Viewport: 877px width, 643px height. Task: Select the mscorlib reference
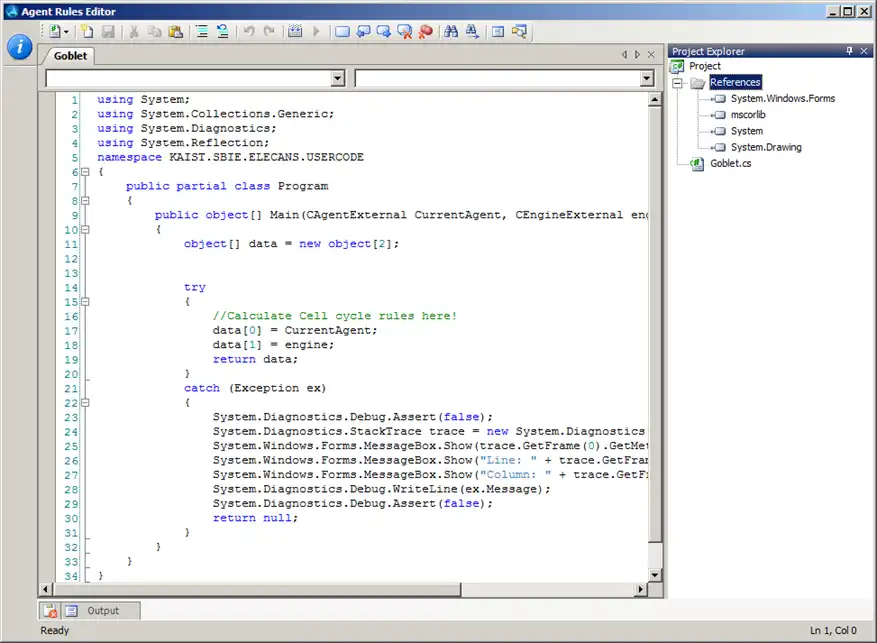point(748,115)
